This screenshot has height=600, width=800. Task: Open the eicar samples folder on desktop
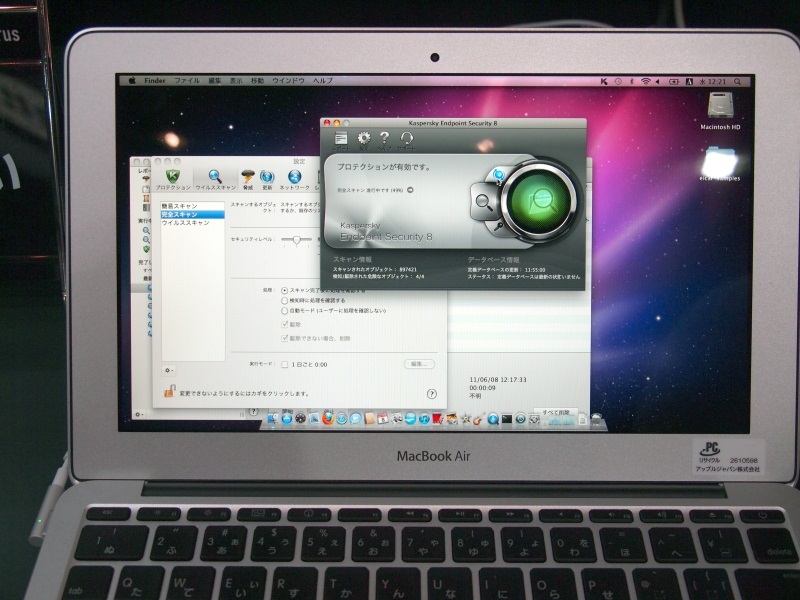click(719, 164)
